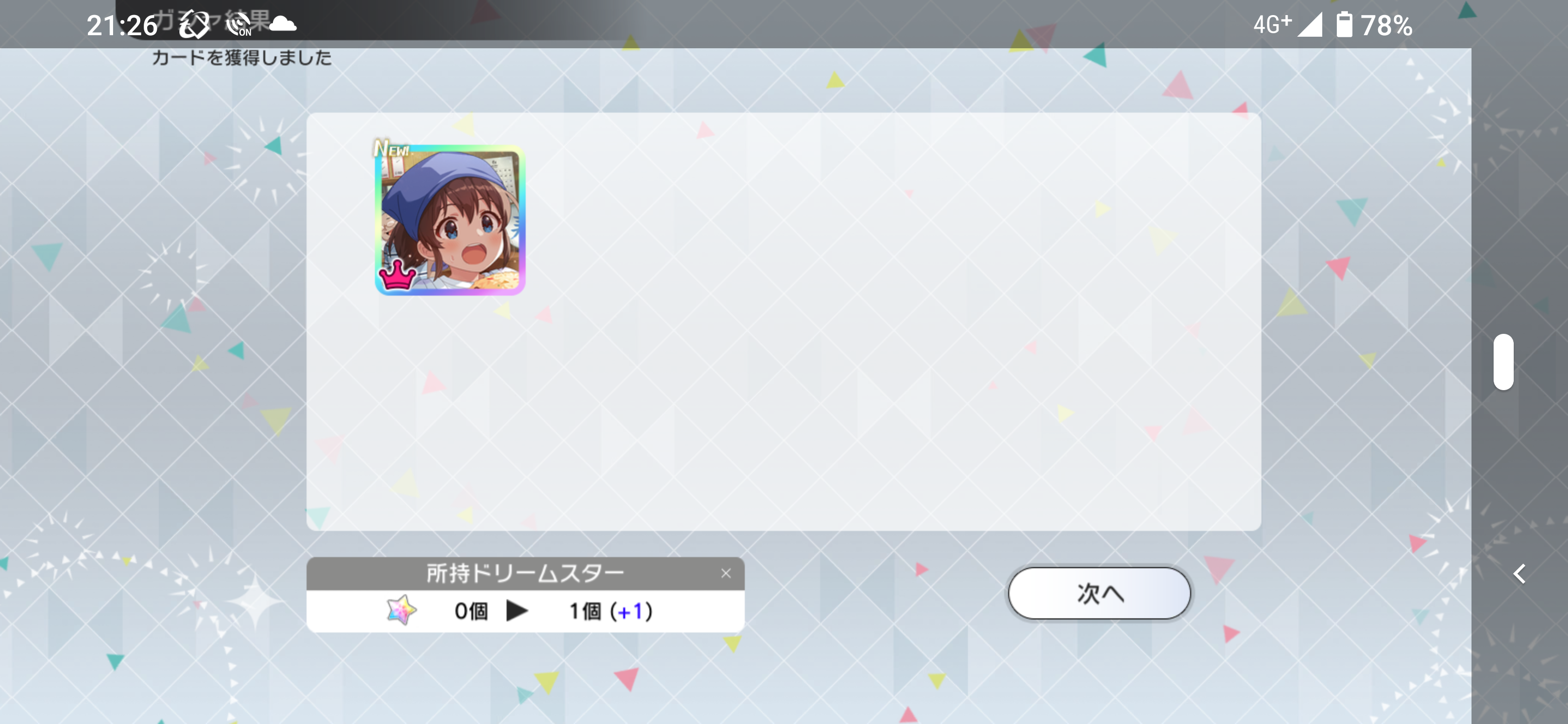The image size is (1568, 724).
Task: Tap the 1個 (+1) updated star count
Action: pyautogui.click(x=611, y=611)
